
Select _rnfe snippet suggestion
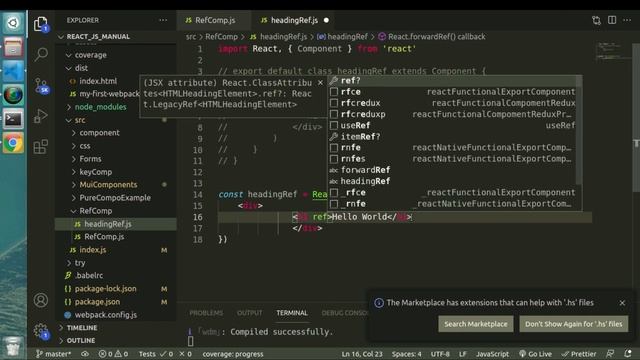453,204
